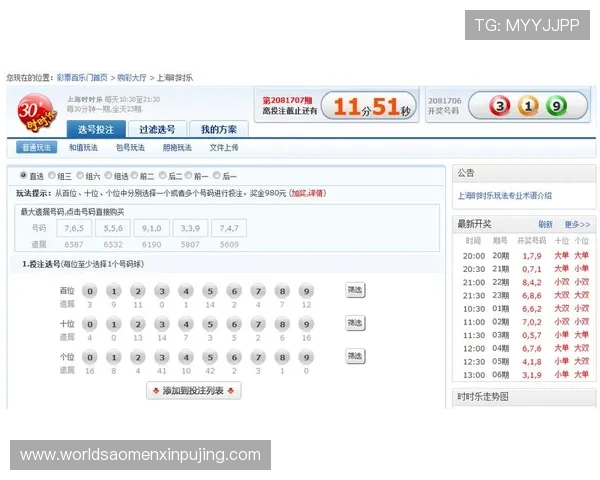Open the 彩票百乐门首页 breadcrumb link
This screenshot has height=480, width=600.
pyautogui.click(x=82, y=78)
